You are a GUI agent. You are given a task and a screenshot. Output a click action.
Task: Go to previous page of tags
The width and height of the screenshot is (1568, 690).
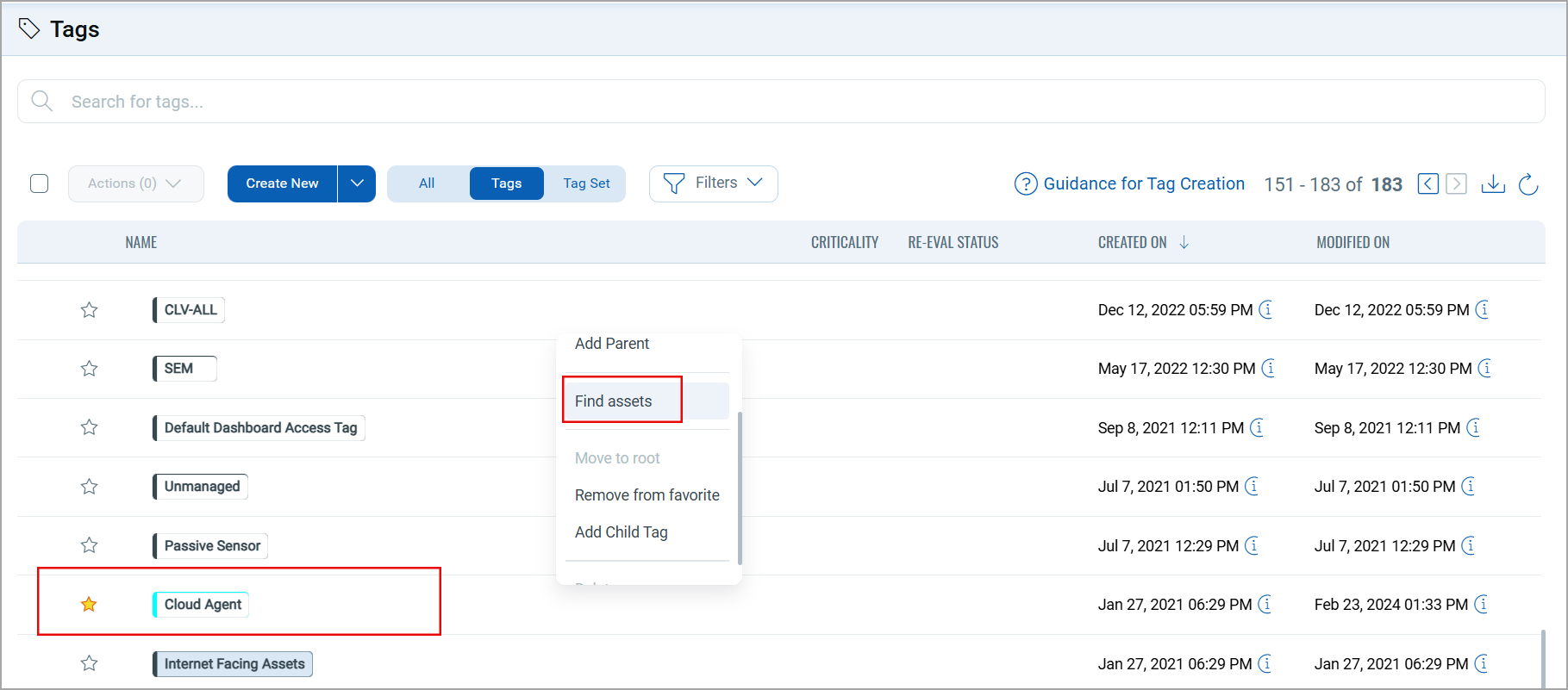pyautogui.click(x=1428, y=183)
